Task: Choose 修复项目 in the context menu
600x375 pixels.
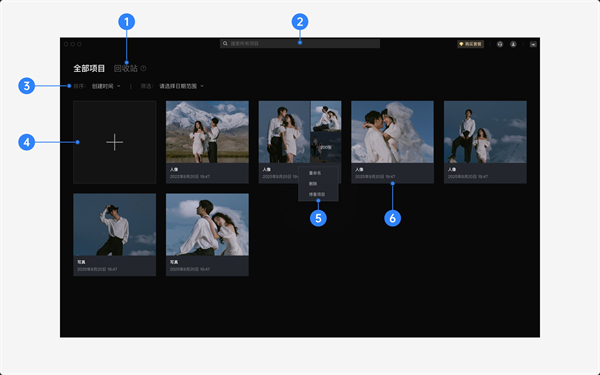Action: tap(317, 194)
